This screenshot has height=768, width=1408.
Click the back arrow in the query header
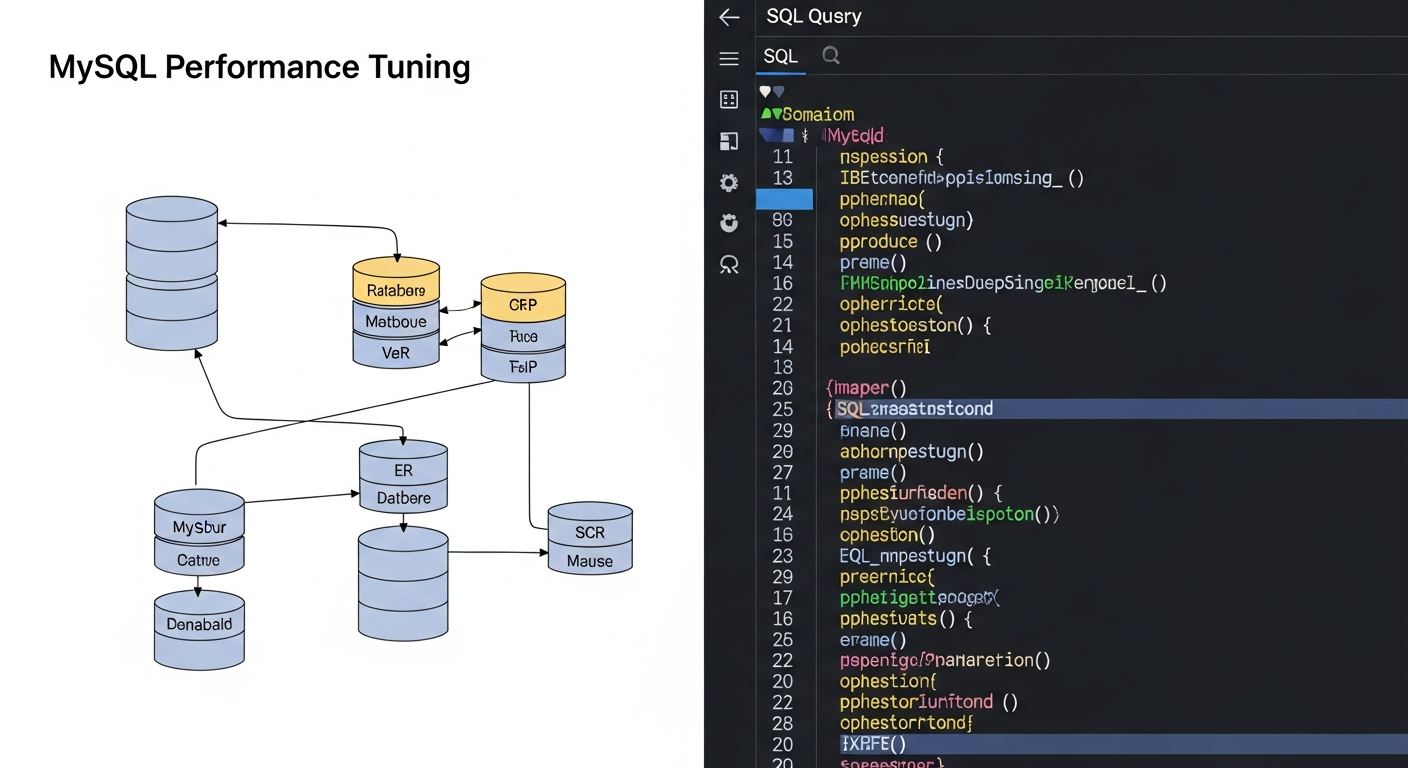click(x=729, y=17)
